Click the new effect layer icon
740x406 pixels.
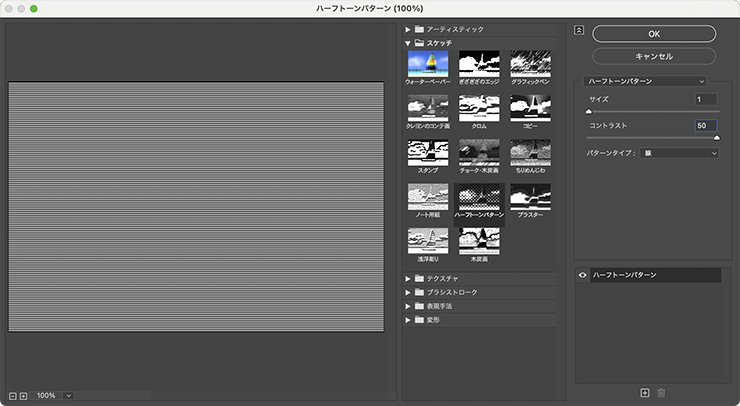pos(645,393)
